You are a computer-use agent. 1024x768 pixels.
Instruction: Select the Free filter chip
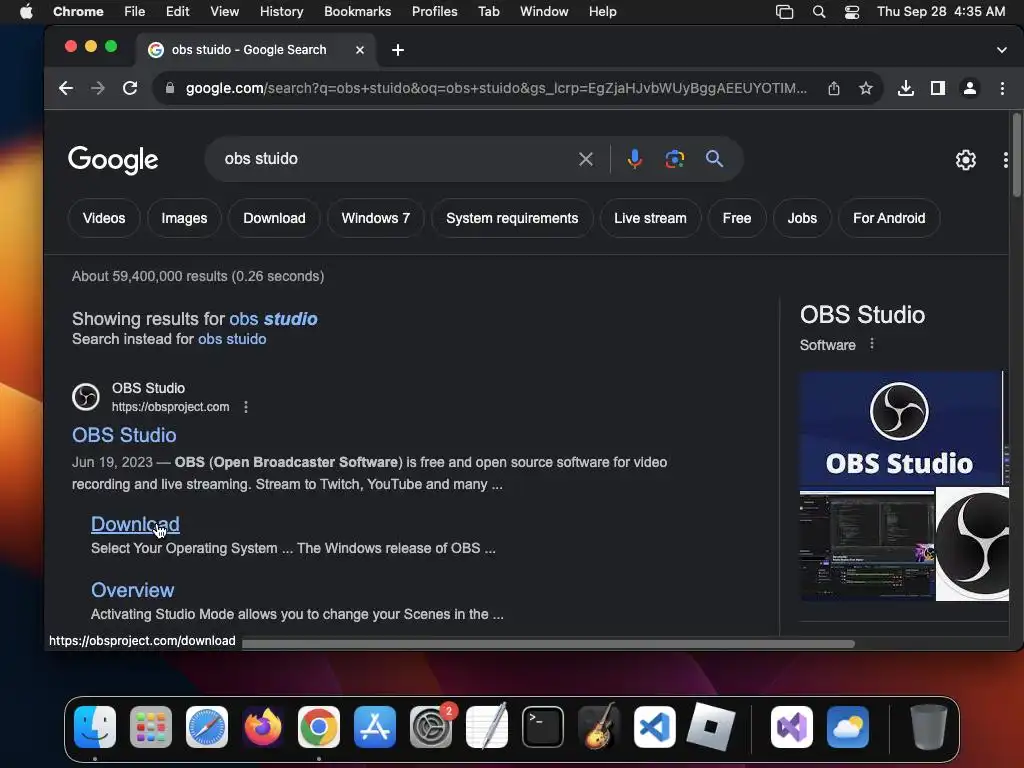pyautogui.click(x=737, y=218)
